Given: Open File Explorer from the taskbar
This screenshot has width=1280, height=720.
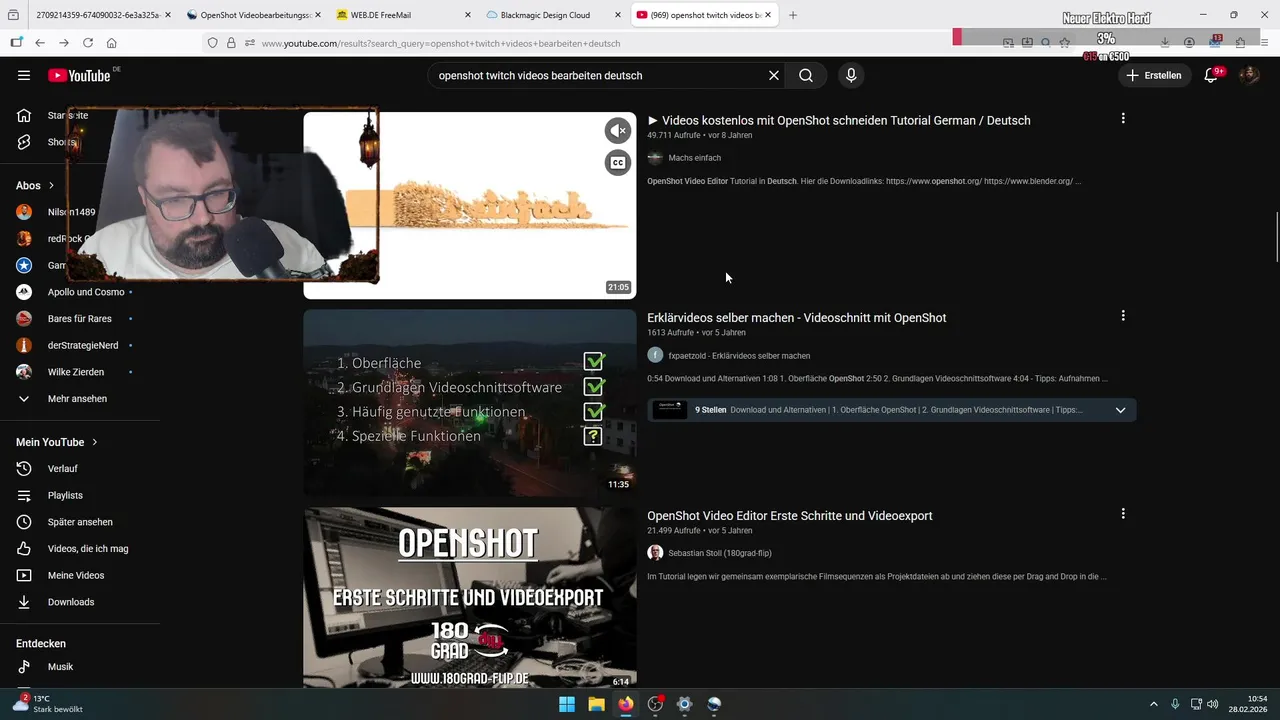Looking at the screenshot, I should pyautogui.click(x=596, y=704).
